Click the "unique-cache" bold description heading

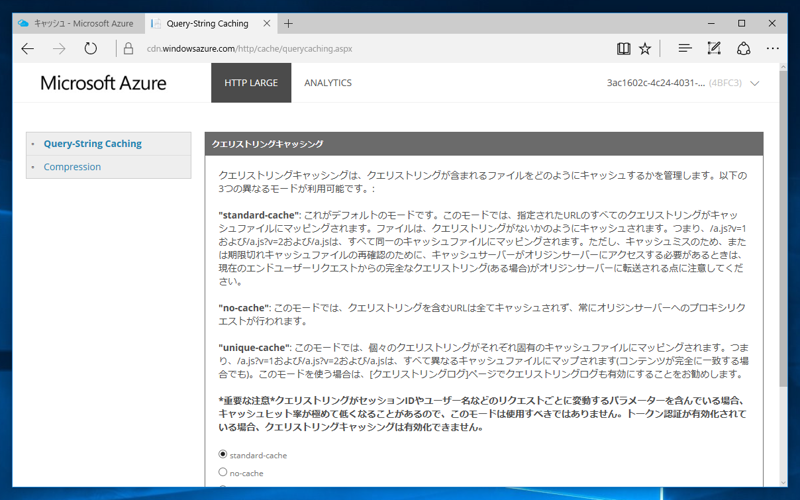pos(254,348)
